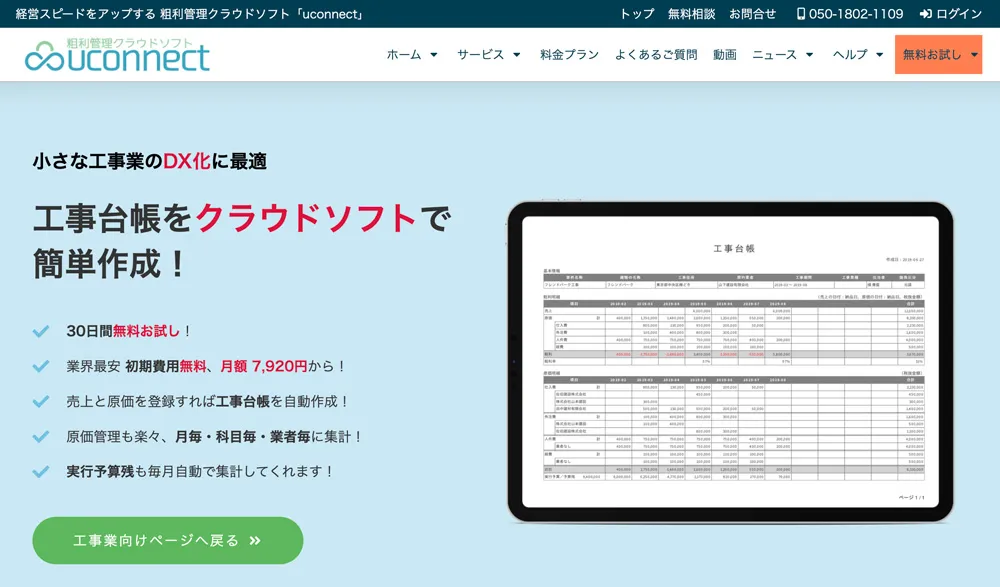Click the phone icon beside 050-1802-1109

tap(801, 14)
